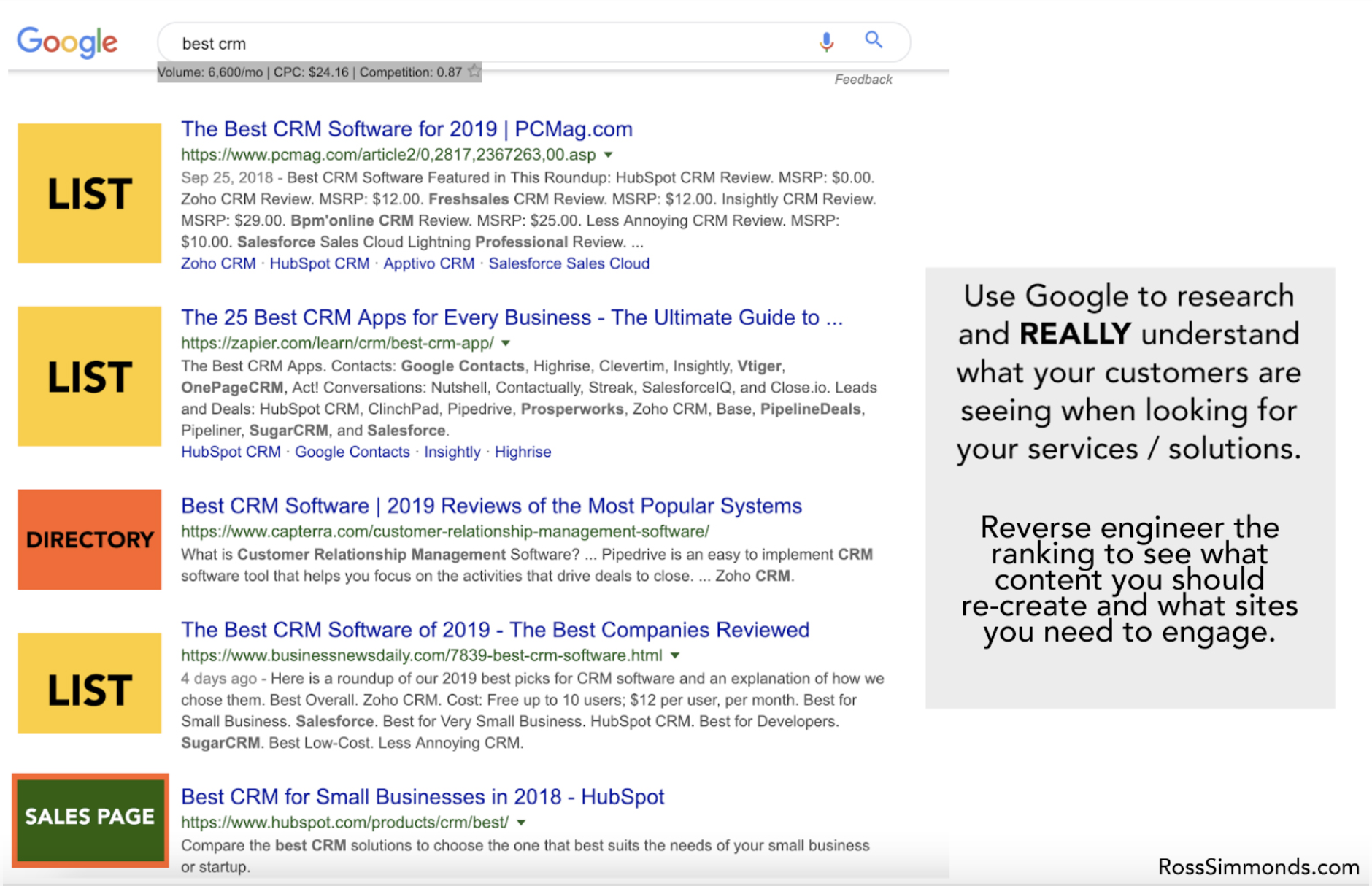Click the Feedback link
The image size is (1372, 886).
pos(863,80)
